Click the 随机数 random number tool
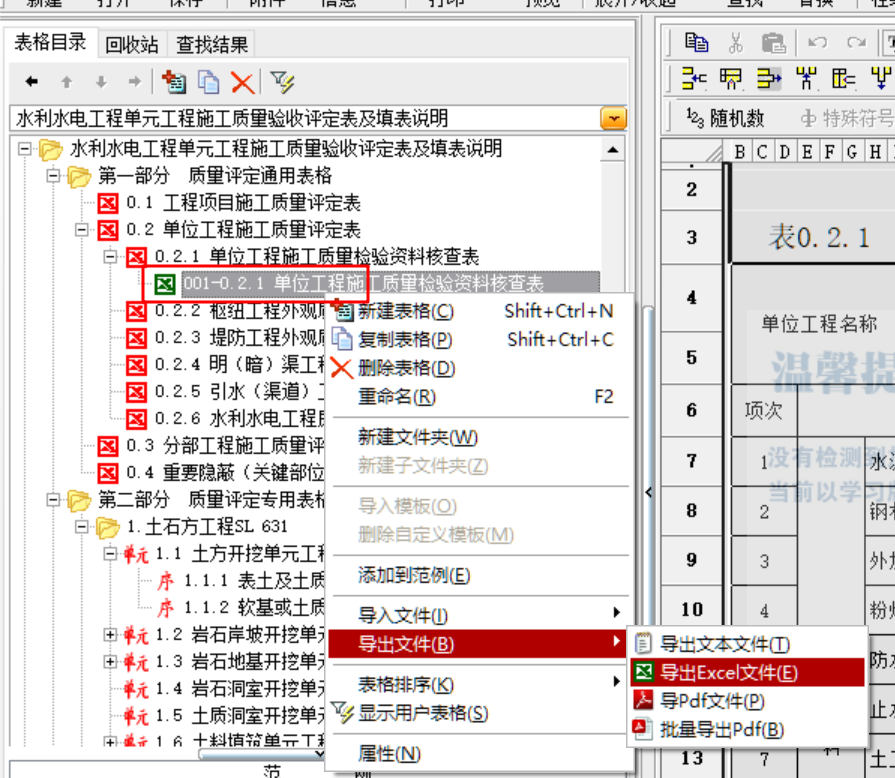 pos(726,118)
